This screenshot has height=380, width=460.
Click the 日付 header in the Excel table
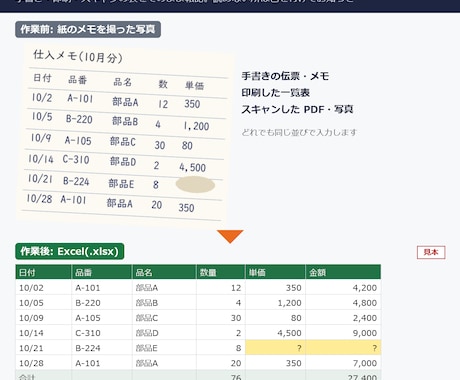(43, 272)
